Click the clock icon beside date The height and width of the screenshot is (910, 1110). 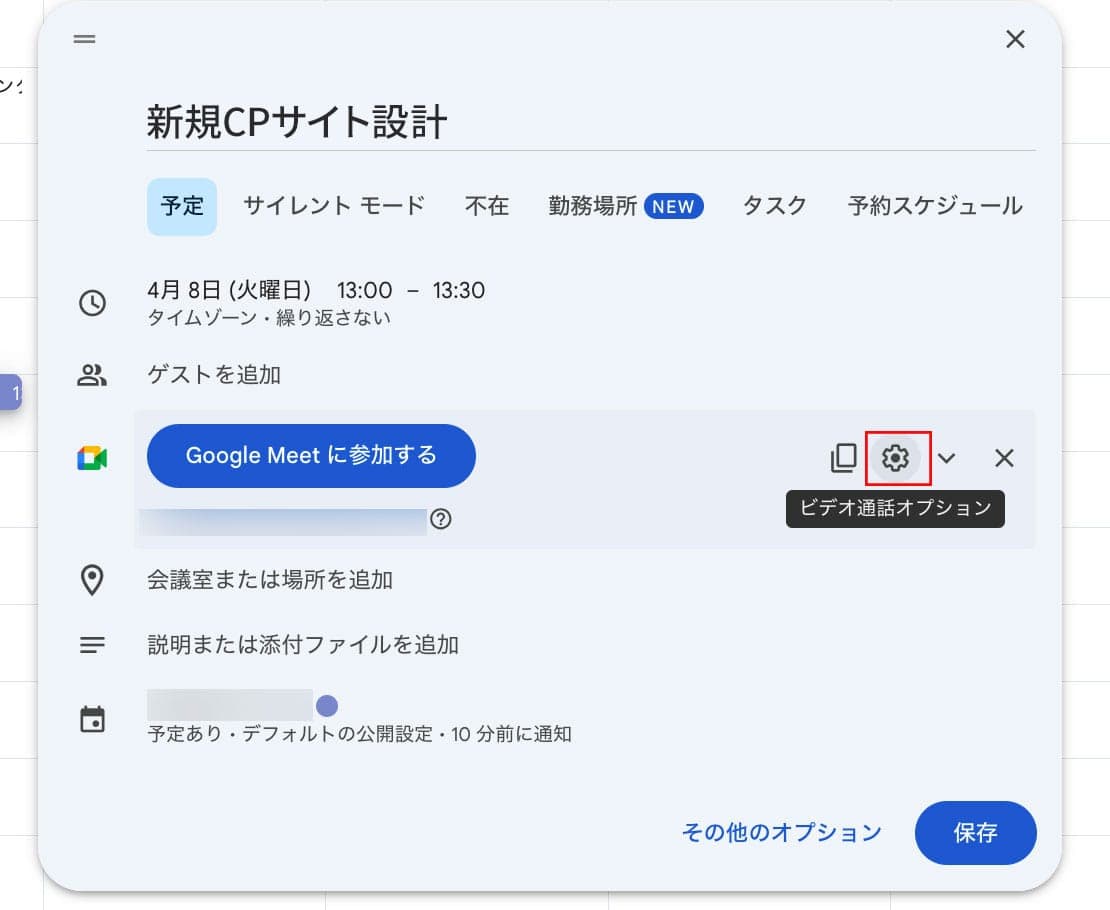[x=92, y=303]
